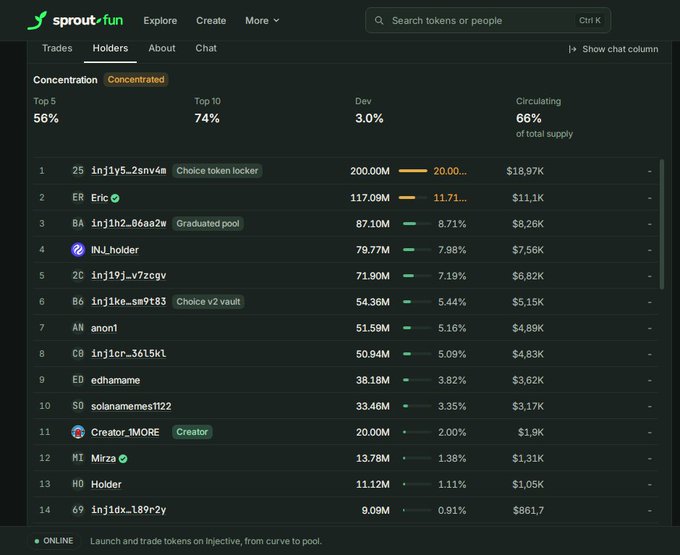Open the Create page
680x555 pixels.
[211, 20]
